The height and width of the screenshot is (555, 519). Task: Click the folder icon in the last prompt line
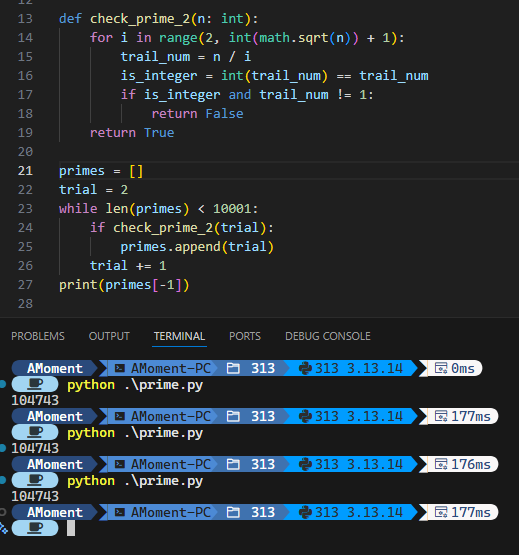(x=233, y=512)
